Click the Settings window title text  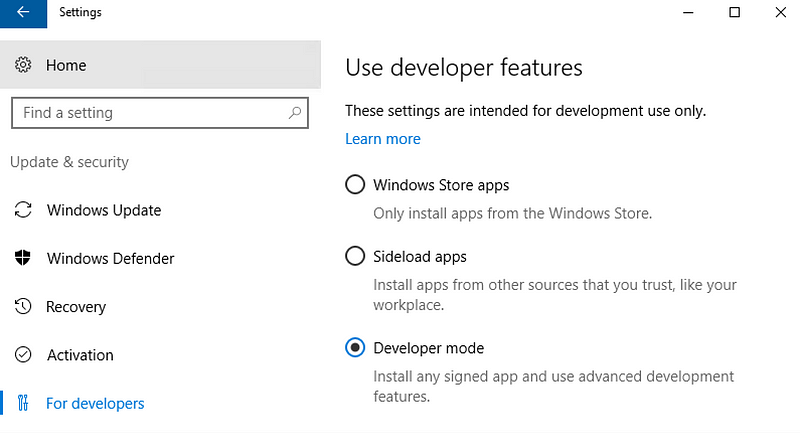pyautogui.click(x=80, y=12)
